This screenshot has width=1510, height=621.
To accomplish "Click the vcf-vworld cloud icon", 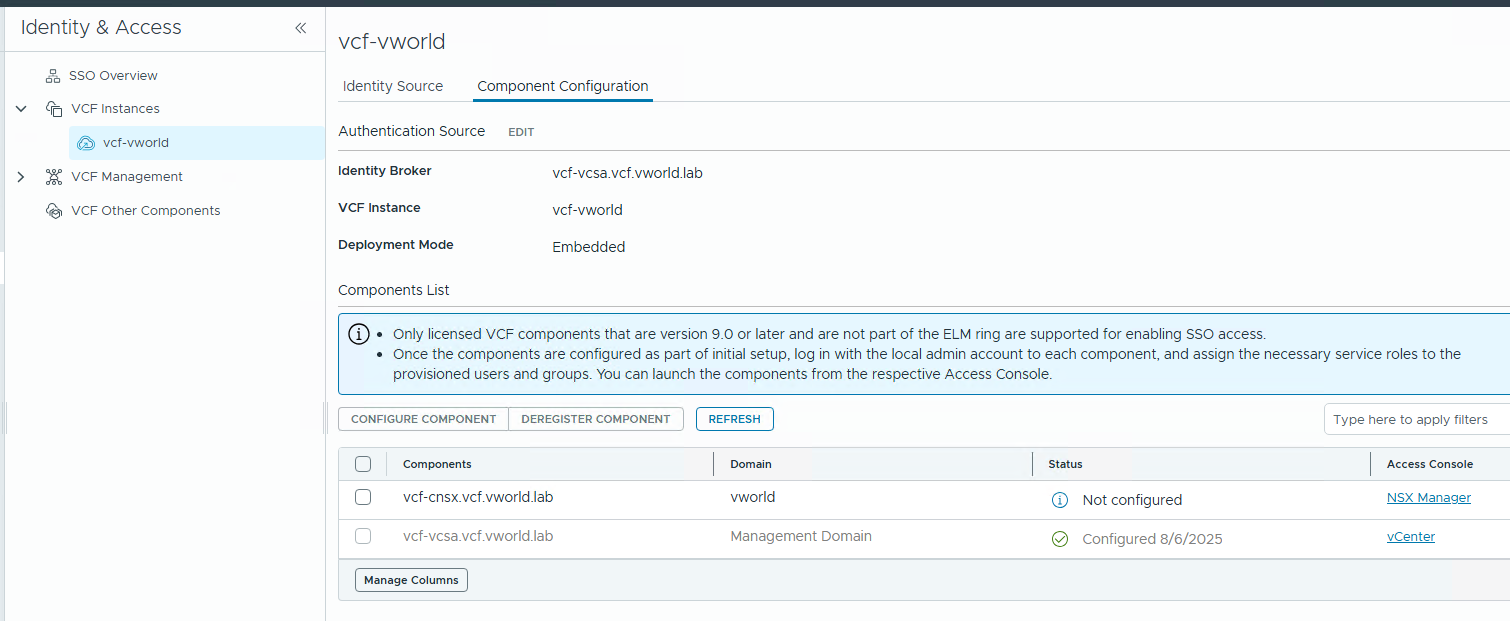I will coord(86,143).
